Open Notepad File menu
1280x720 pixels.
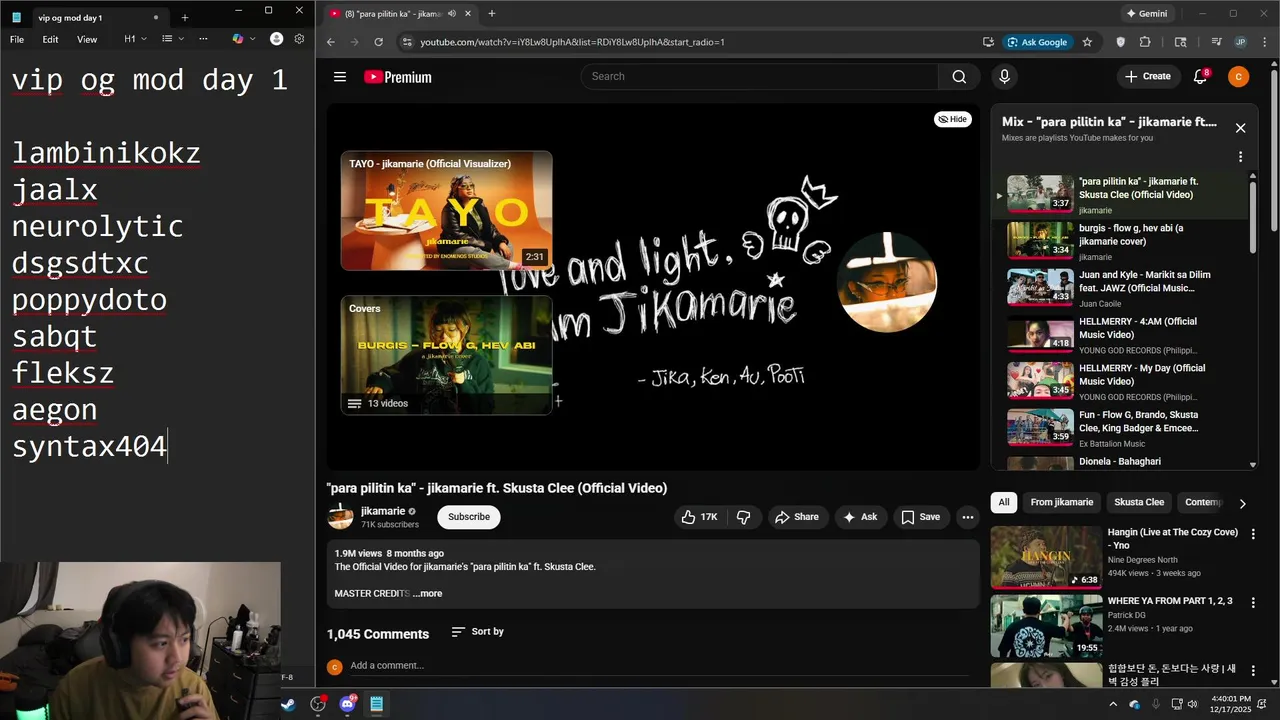point(17,39)
